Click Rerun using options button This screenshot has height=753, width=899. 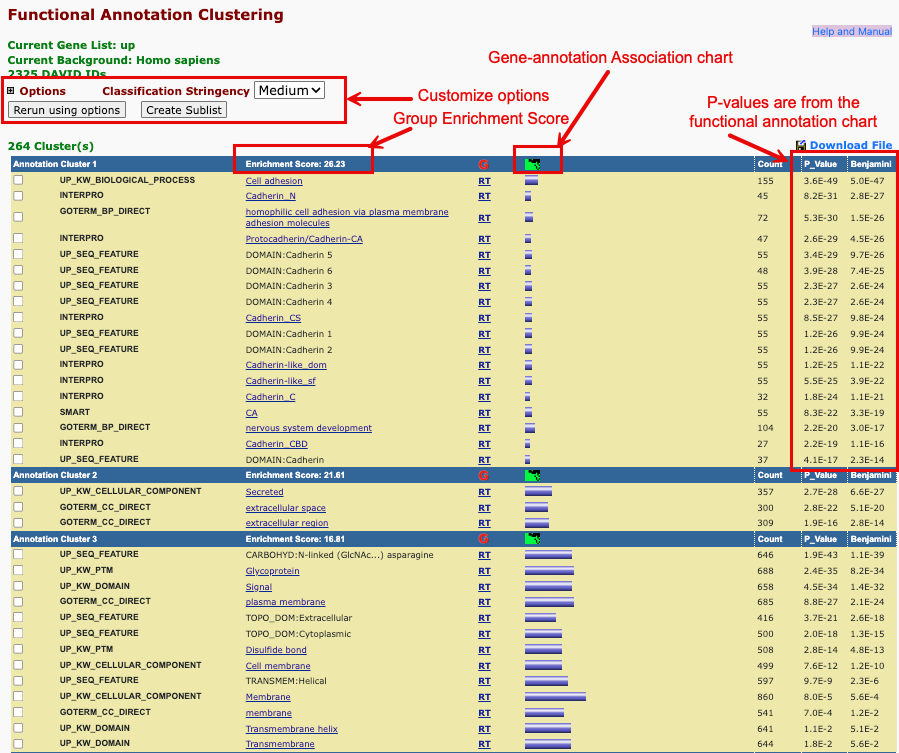click(x=67, y=110)
